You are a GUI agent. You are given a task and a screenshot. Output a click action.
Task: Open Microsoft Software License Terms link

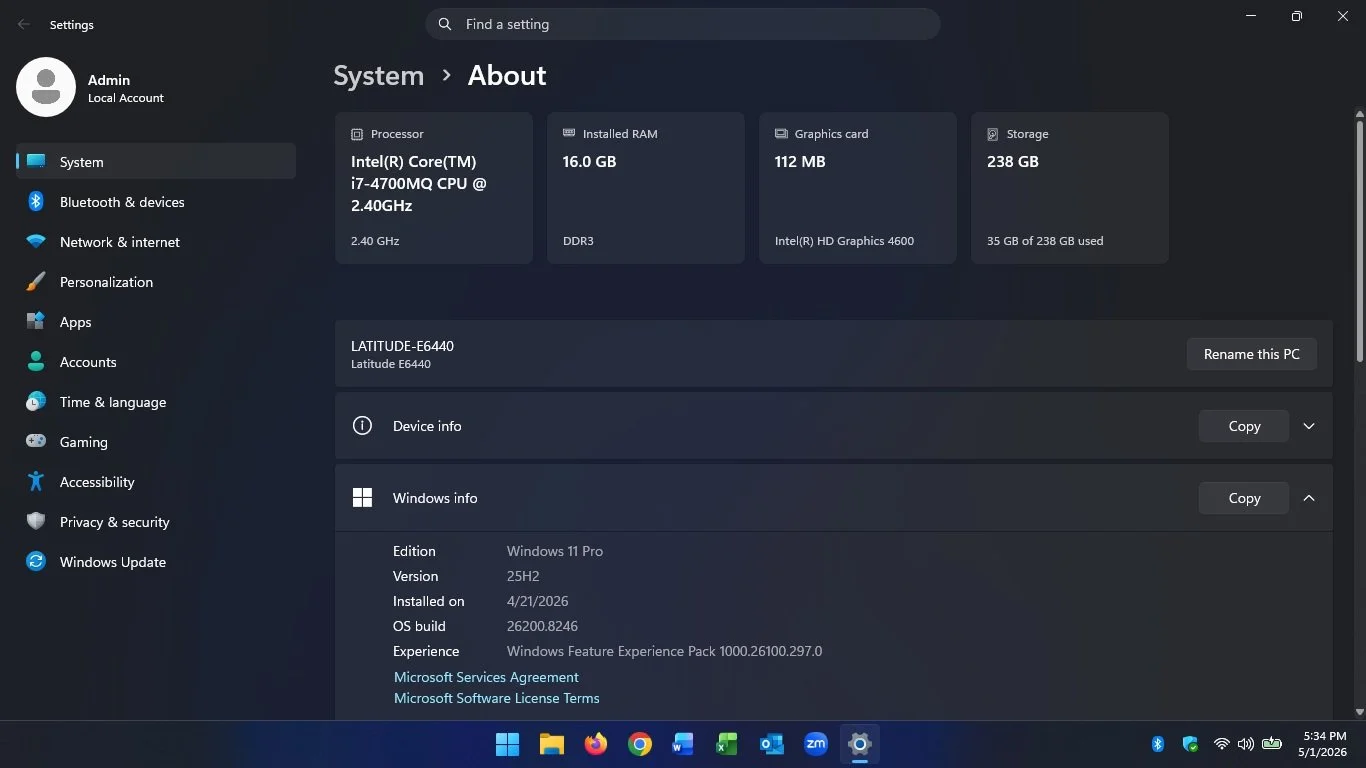497,698
